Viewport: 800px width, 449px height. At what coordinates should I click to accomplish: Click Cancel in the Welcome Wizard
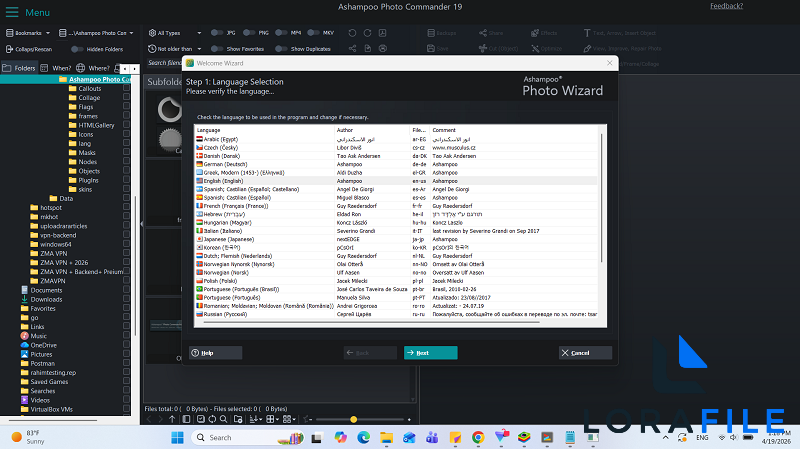pyautogui.click(x=585, y=353)
